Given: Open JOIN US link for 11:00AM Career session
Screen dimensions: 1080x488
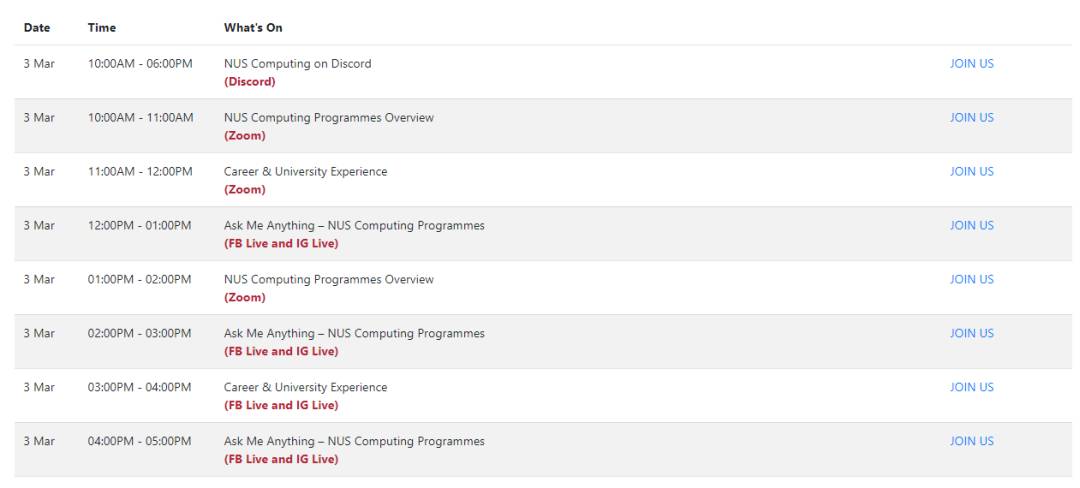Looking at the screenshot, I should tap(971, 172).
